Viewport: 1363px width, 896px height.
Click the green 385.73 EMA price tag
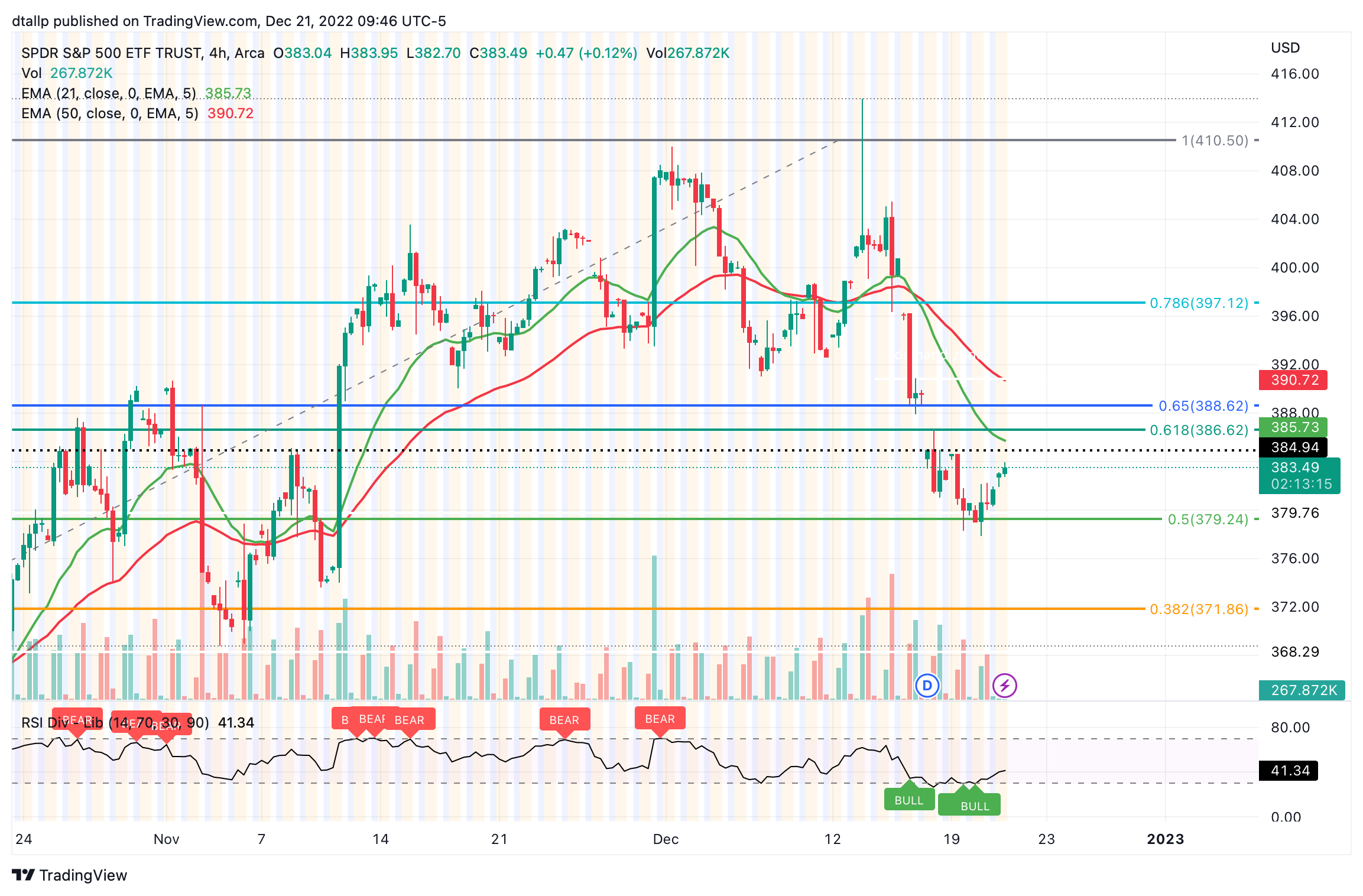pyautogui.click(x=1293, y=427)
